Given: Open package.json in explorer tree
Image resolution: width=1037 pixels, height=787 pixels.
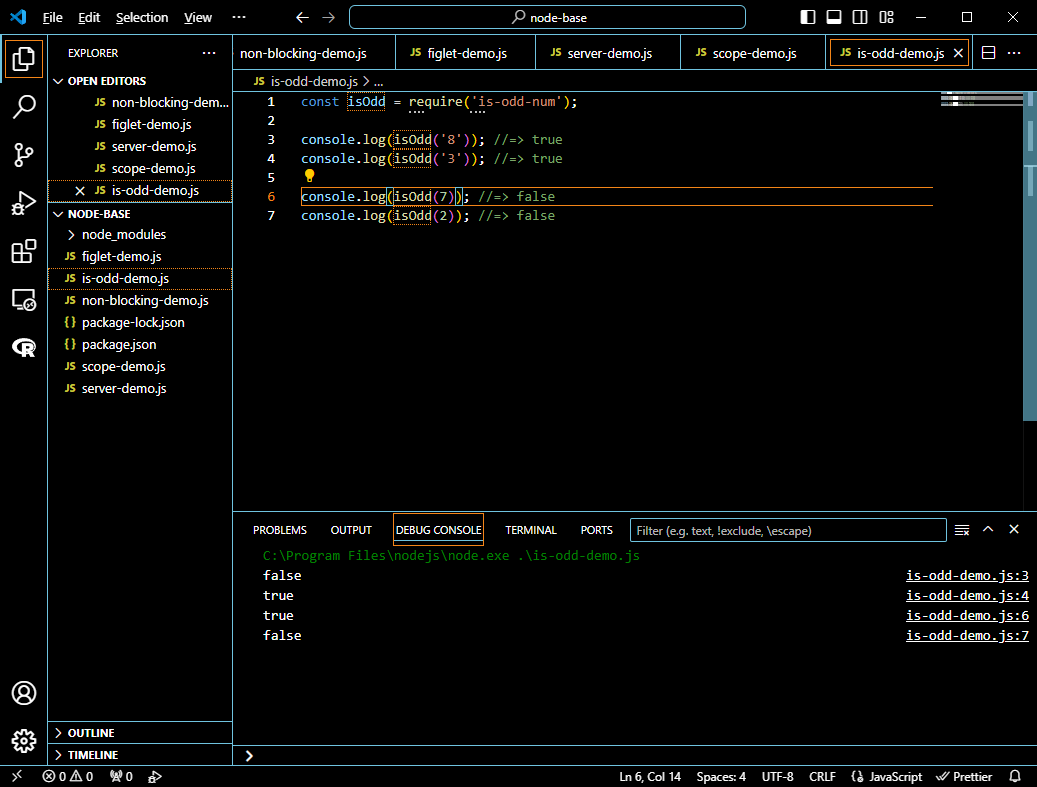Looking at the screenshot, I should pyautogui.click(x=140, y=345).
